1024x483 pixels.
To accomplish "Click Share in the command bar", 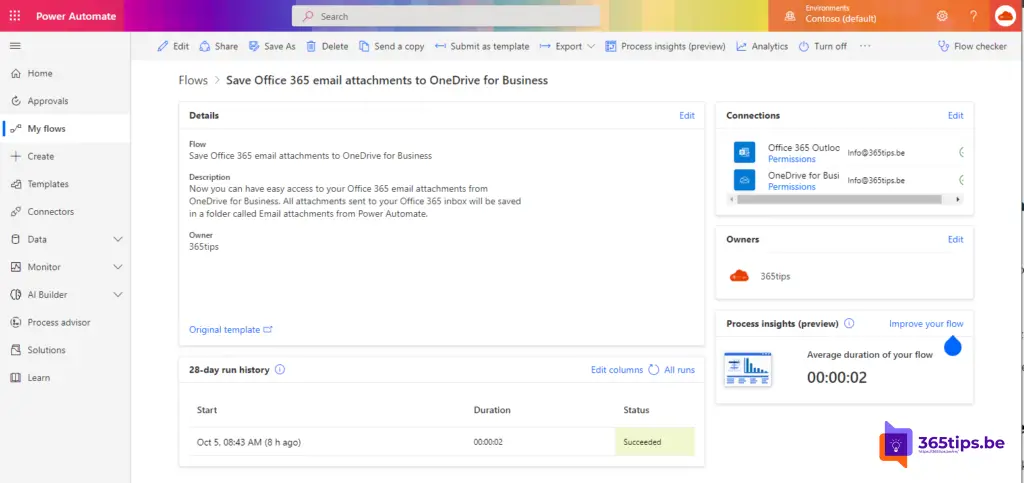I will tap(219, 46).
